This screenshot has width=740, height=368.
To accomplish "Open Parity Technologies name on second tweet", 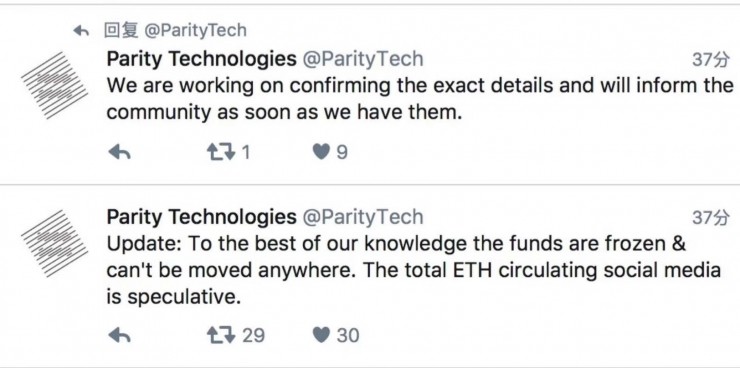I will pyautogui.click(x=202, y=217).
